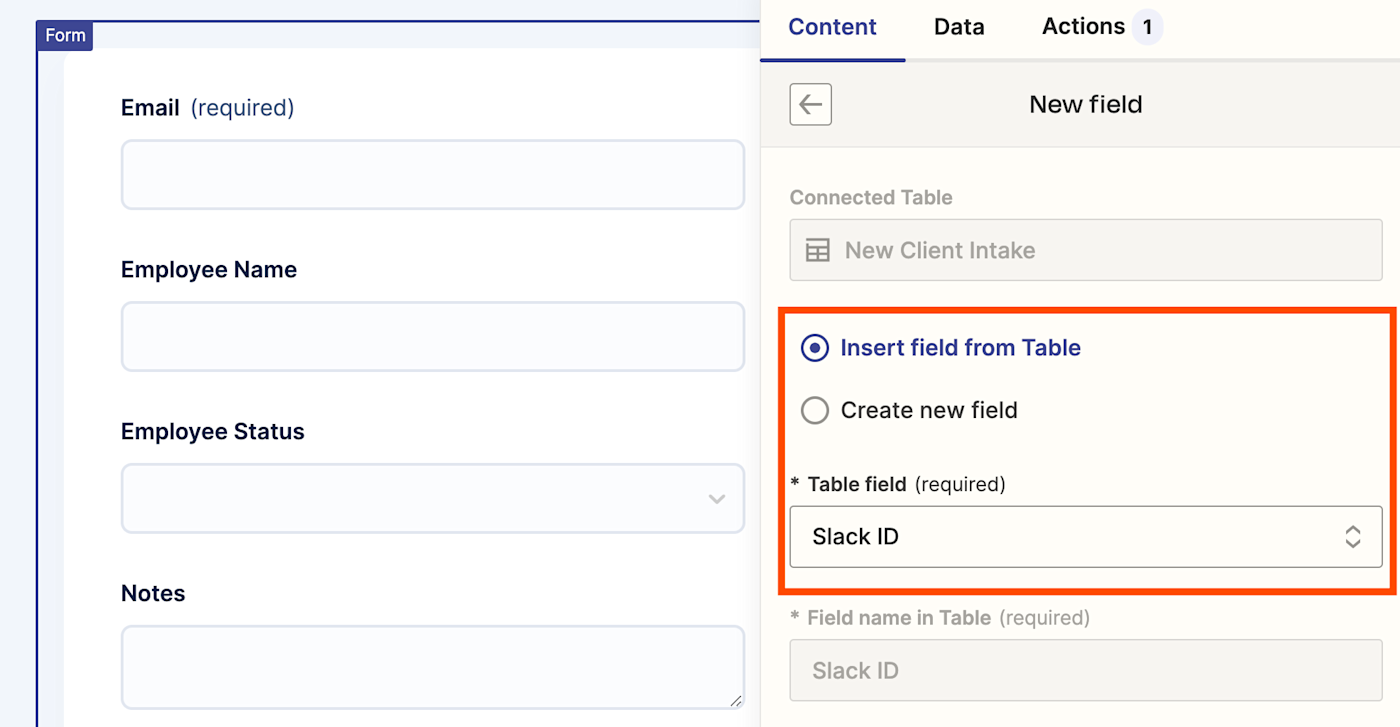The height and width of the screenshot is (727, 1400).
Task: Switch to the Content tab
Action: pos(832,27)
